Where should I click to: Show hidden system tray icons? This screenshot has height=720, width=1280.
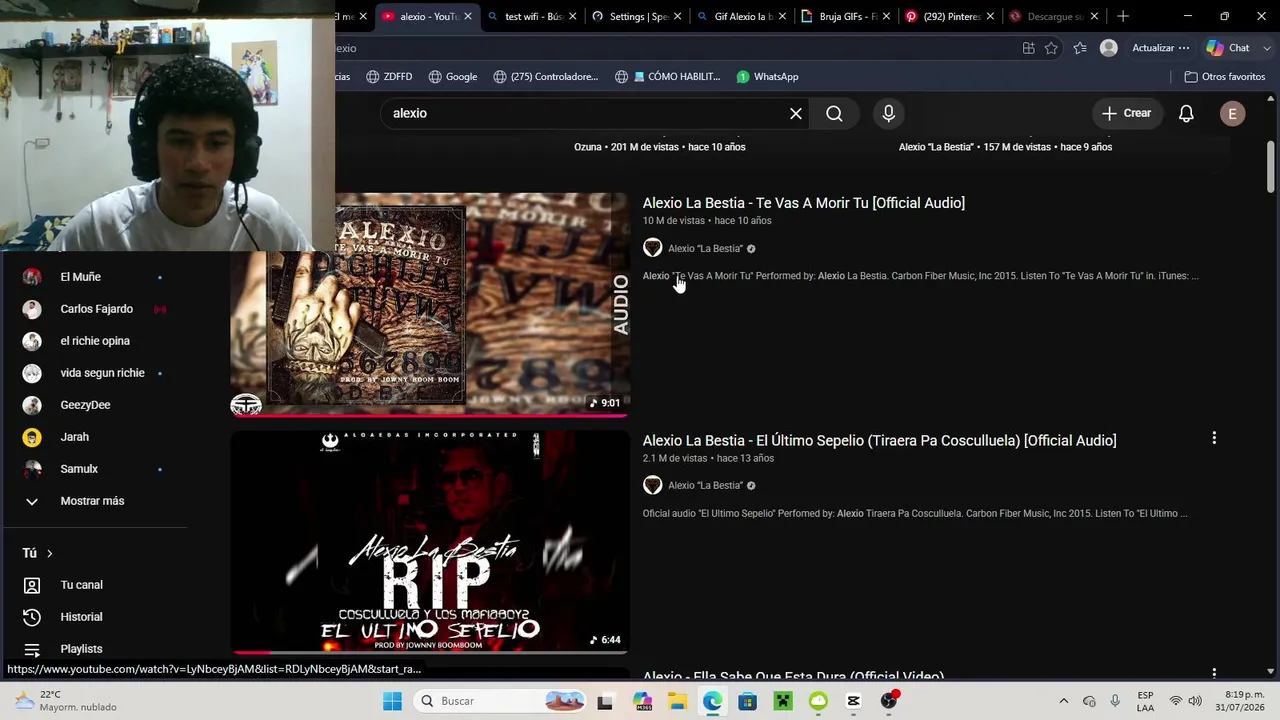point(1063,701)
